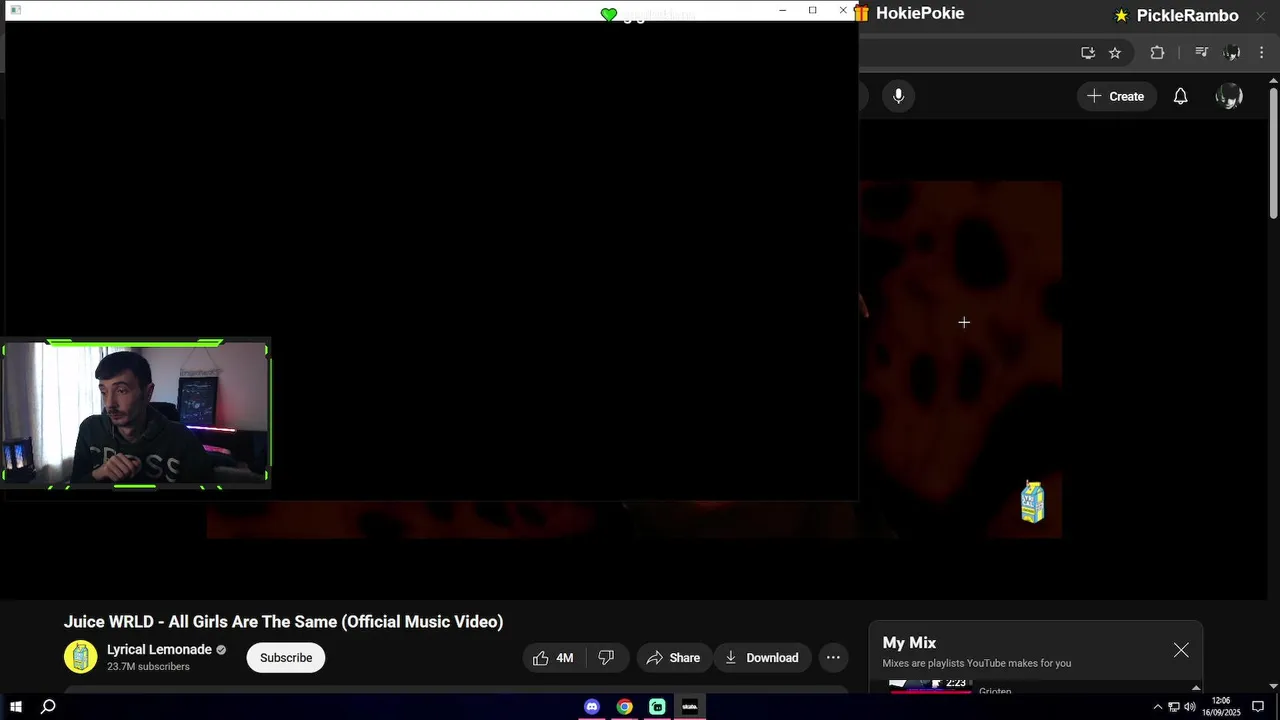Screen dimensions: 1280x720
Task: Open the media control icon in browser toolbar
Action: [x=1202, y=52]
